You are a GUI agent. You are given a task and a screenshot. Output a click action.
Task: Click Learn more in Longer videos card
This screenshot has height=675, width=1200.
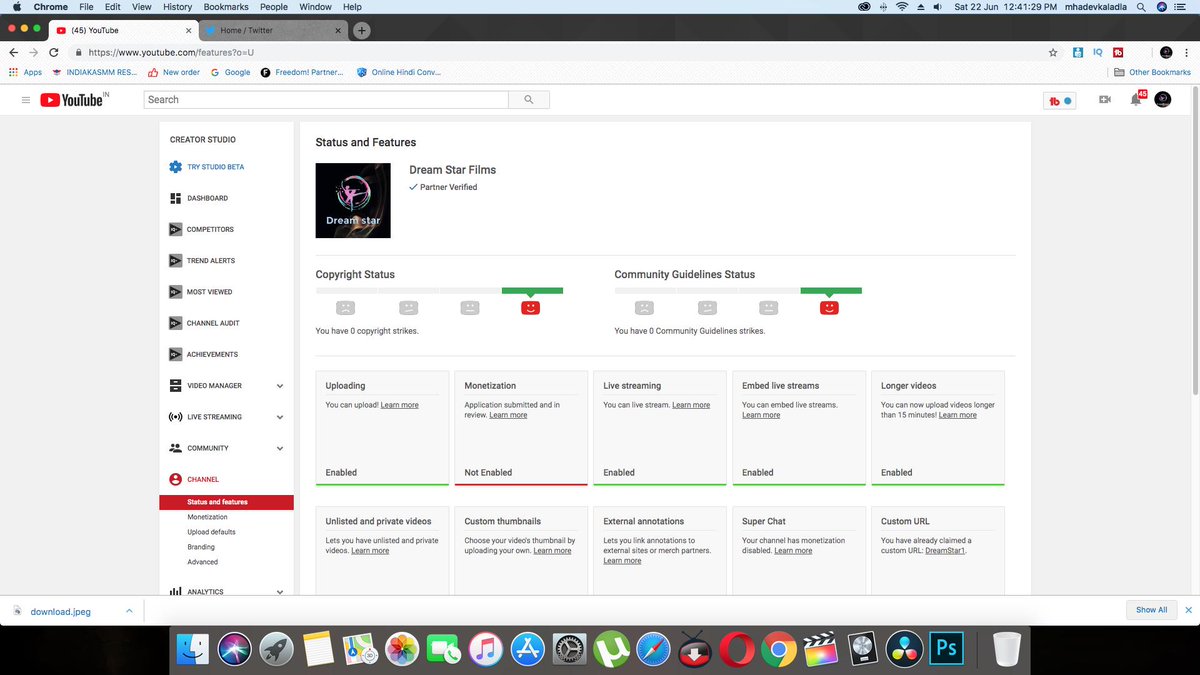pyautogui.click(x=958, y=415)
